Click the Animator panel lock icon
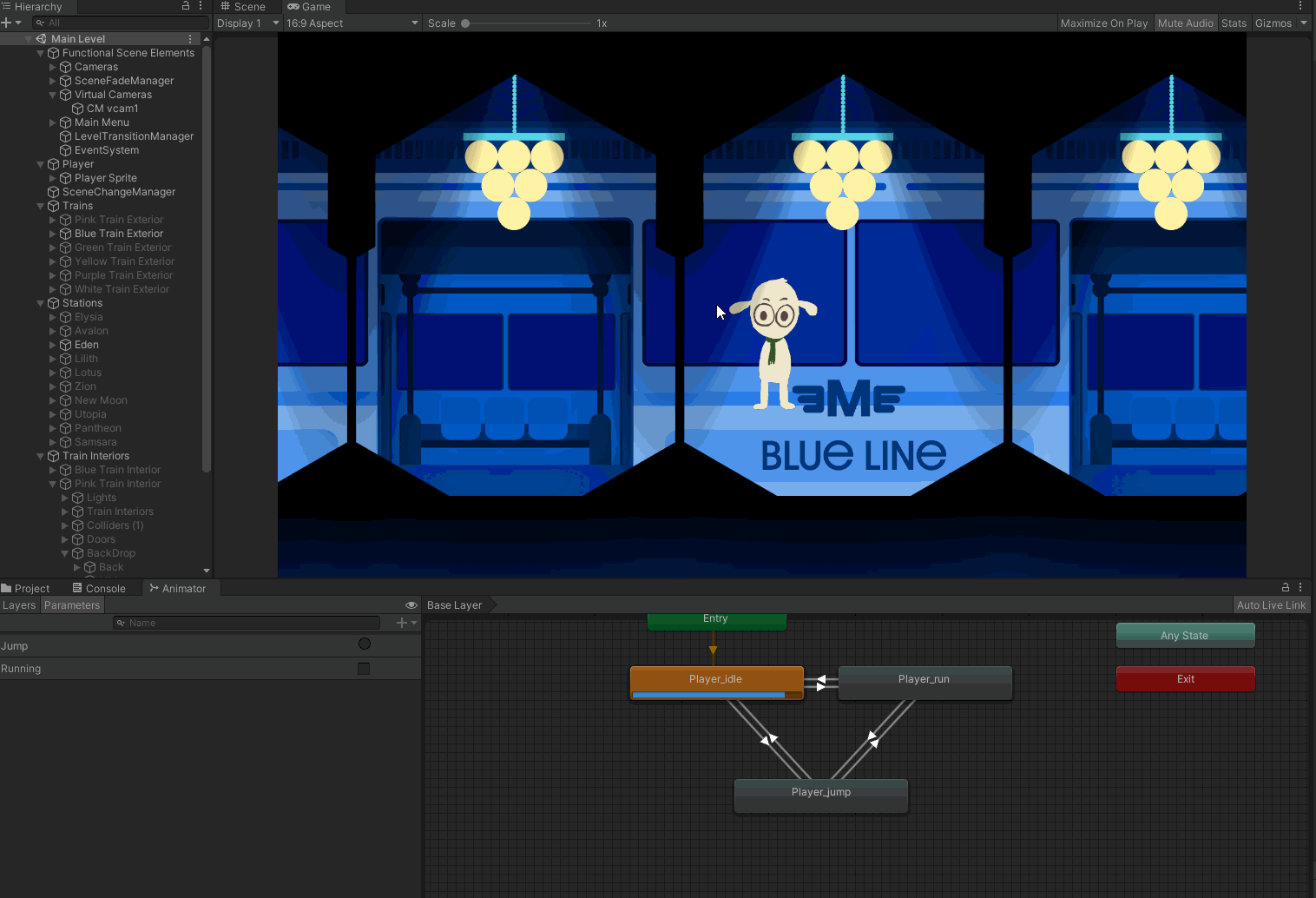 pyautogui.click(x=1286, y=588)
